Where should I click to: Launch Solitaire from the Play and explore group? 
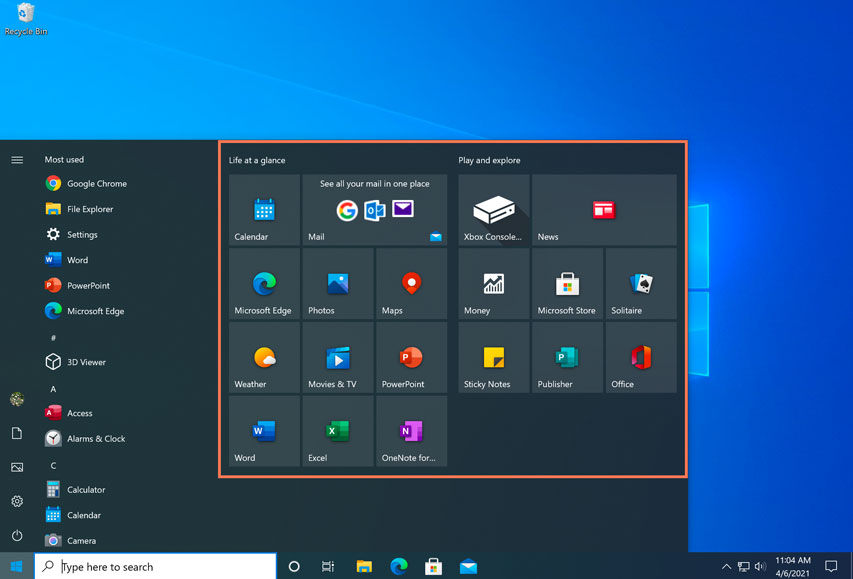point(640,283)
